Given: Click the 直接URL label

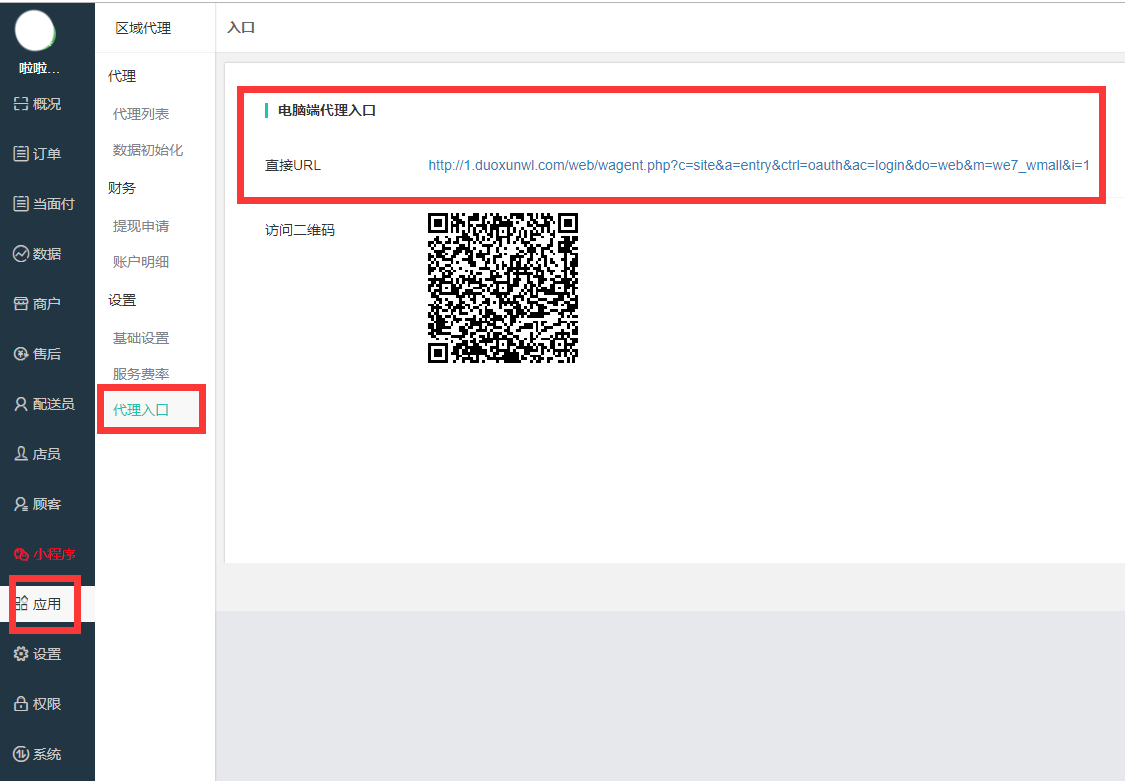Looking at the screenshot, I should point(293,165).
